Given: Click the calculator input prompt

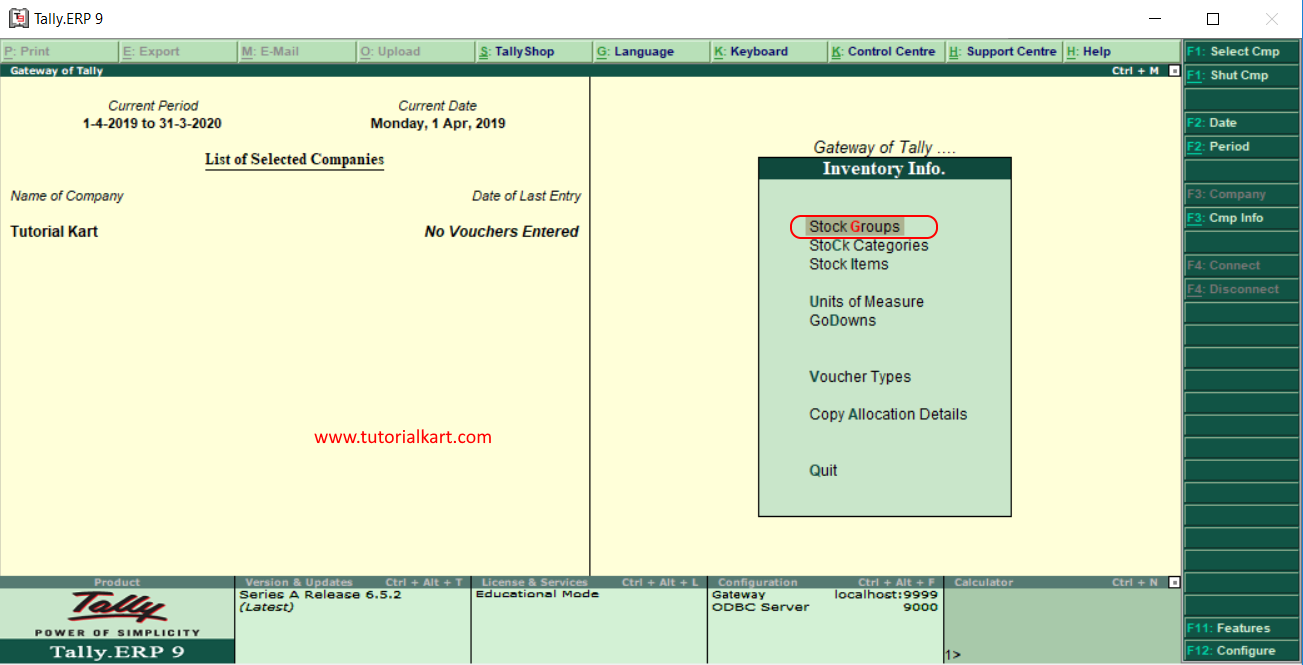Looking at the screenshot, I should pos(953,655).
